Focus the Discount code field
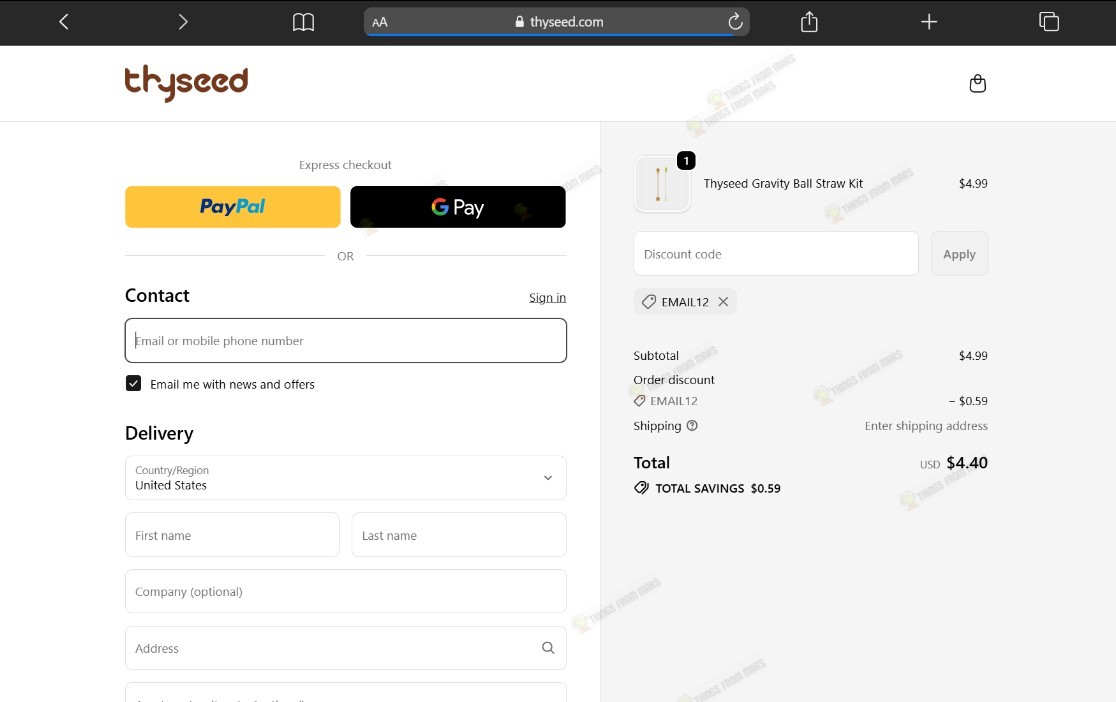Screen dimensions: 1116x702 pyautogui.click(x=776, y=254)
